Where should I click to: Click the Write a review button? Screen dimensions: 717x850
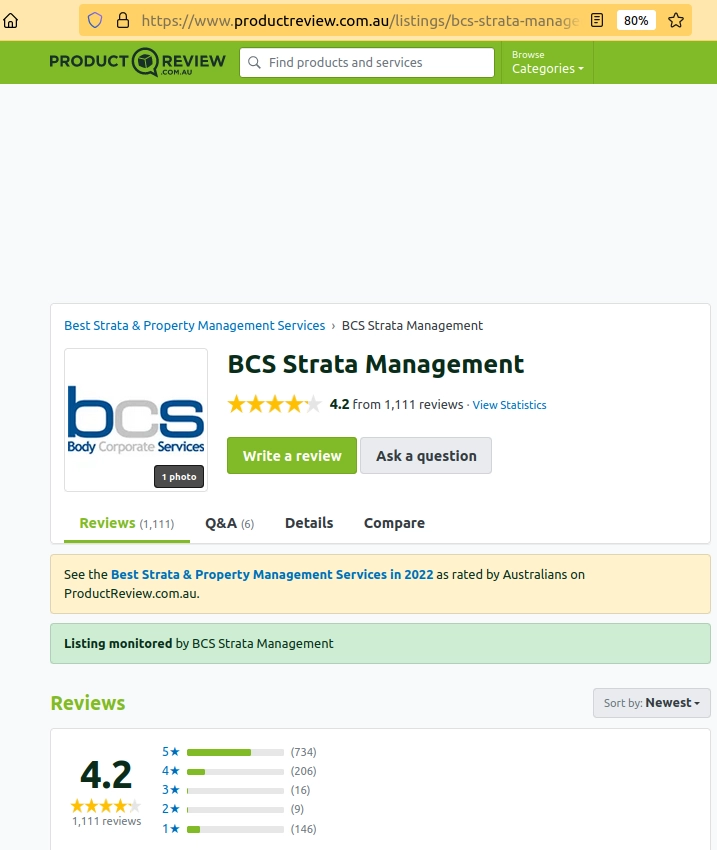(292, 455)
